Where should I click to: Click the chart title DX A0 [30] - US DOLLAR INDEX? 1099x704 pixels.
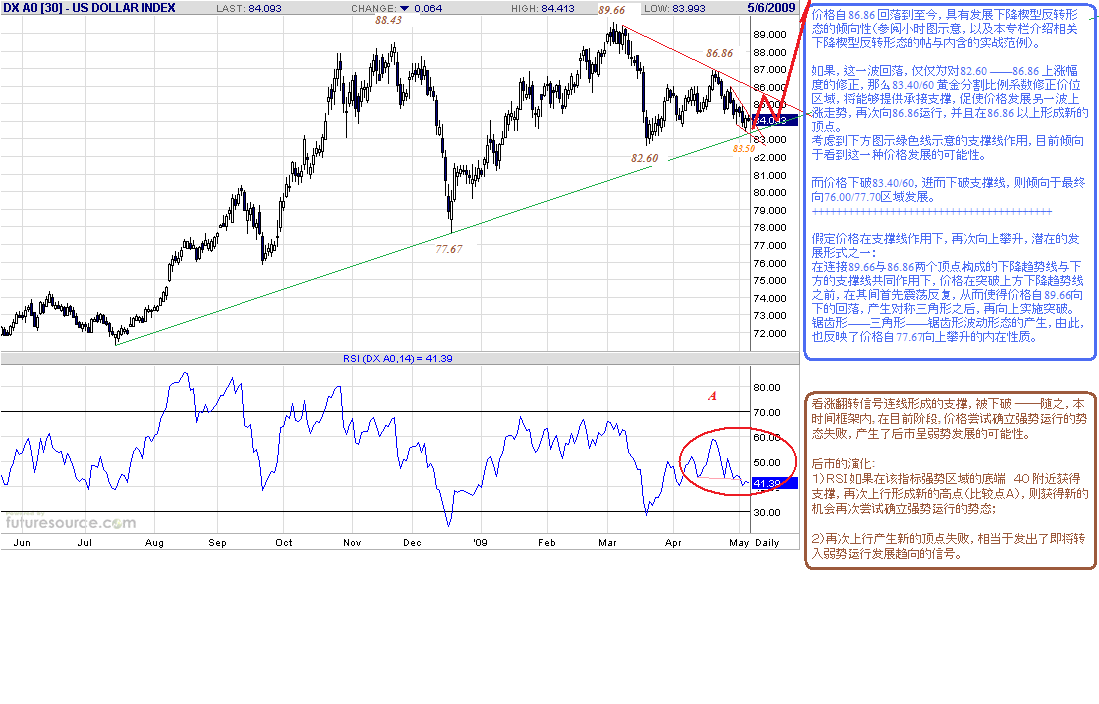pos(90,8)
